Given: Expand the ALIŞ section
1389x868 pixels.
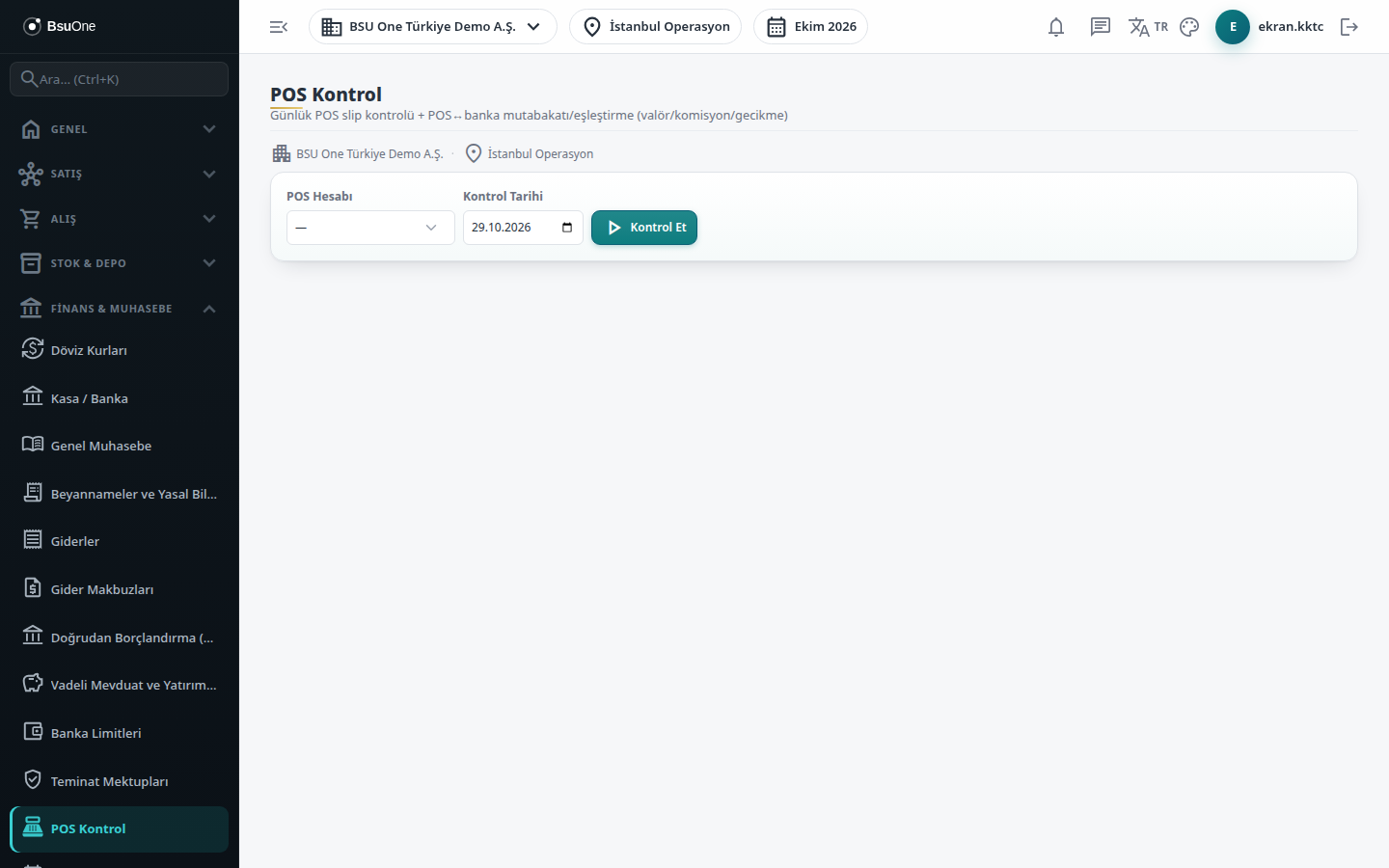Looking at the screenshot, I should click(120, 219).
